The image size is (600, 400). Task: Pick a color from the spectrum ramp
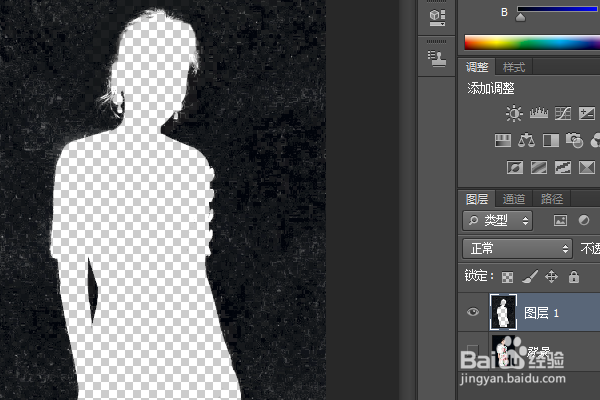(x=532, y=43)
